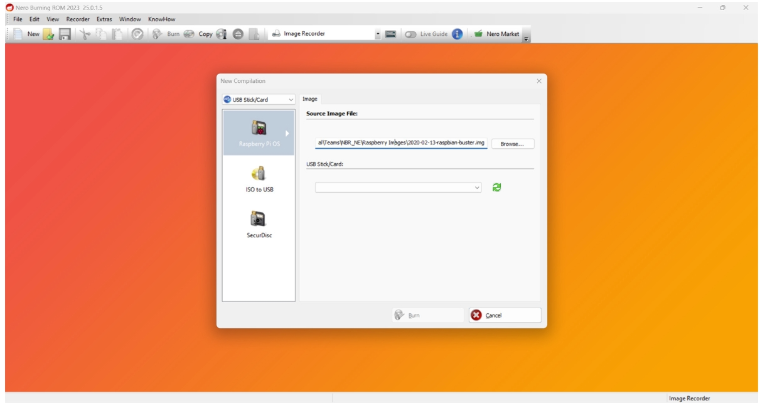This screenshot has width=760, height=403.
Task: Click the Browse... button
Action: [x=512, y=144]
